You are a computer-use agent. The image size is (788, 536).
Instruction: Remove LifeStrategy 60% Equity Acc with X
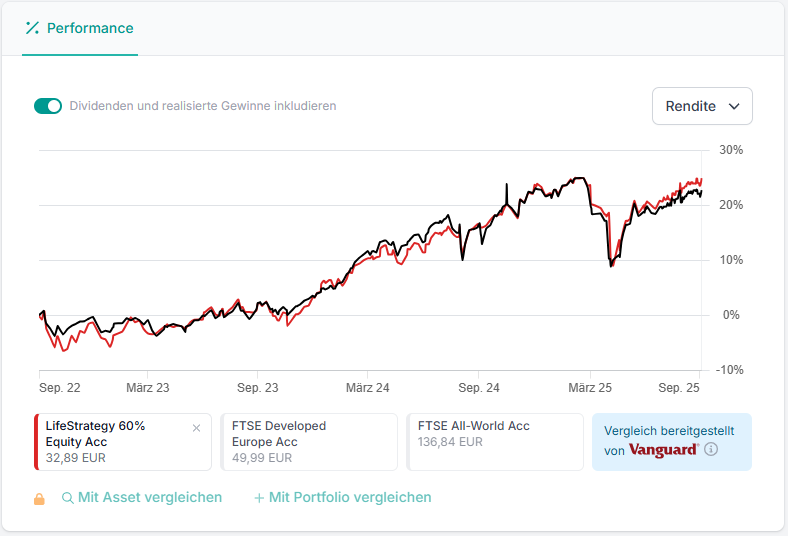coord(196,428)
